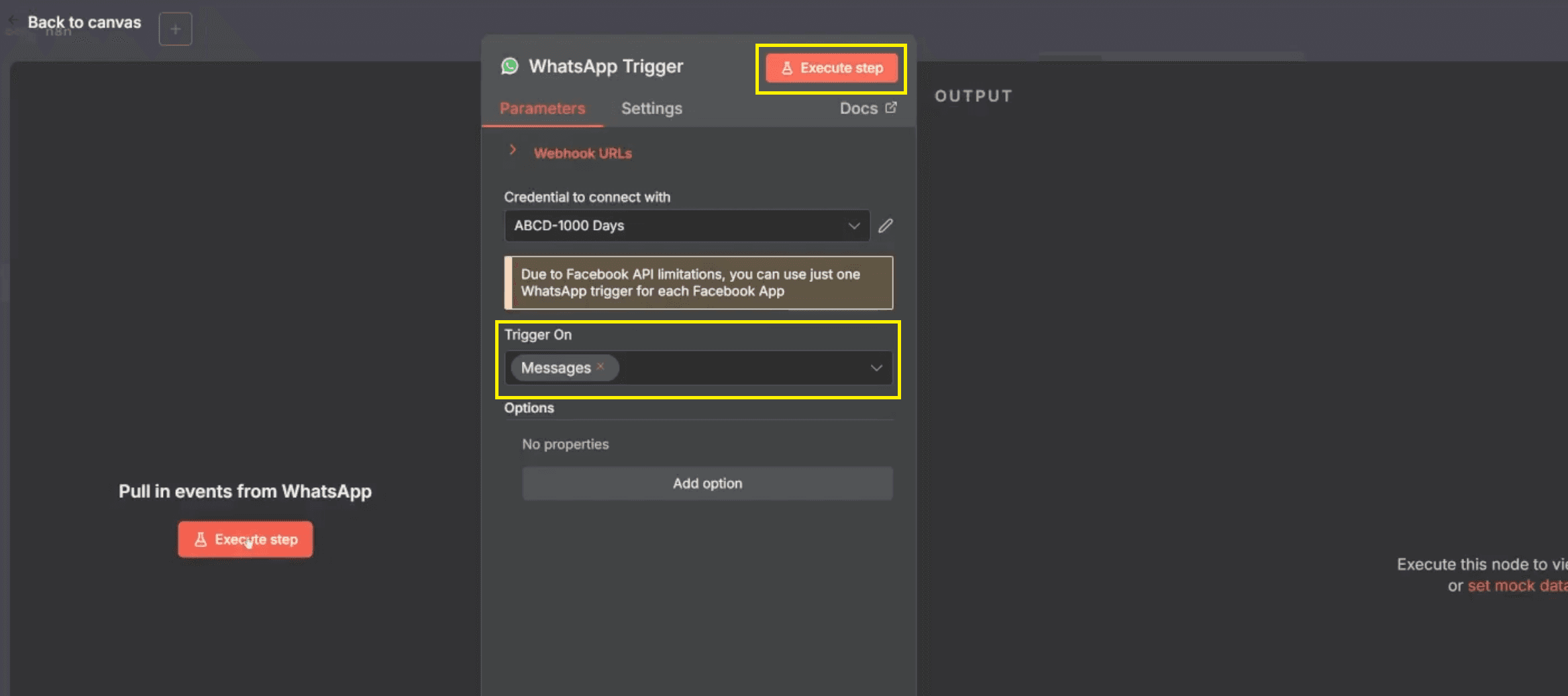Open the node Docs link
The width and height of the screenshot is (1568, 696).
[859, 107]
